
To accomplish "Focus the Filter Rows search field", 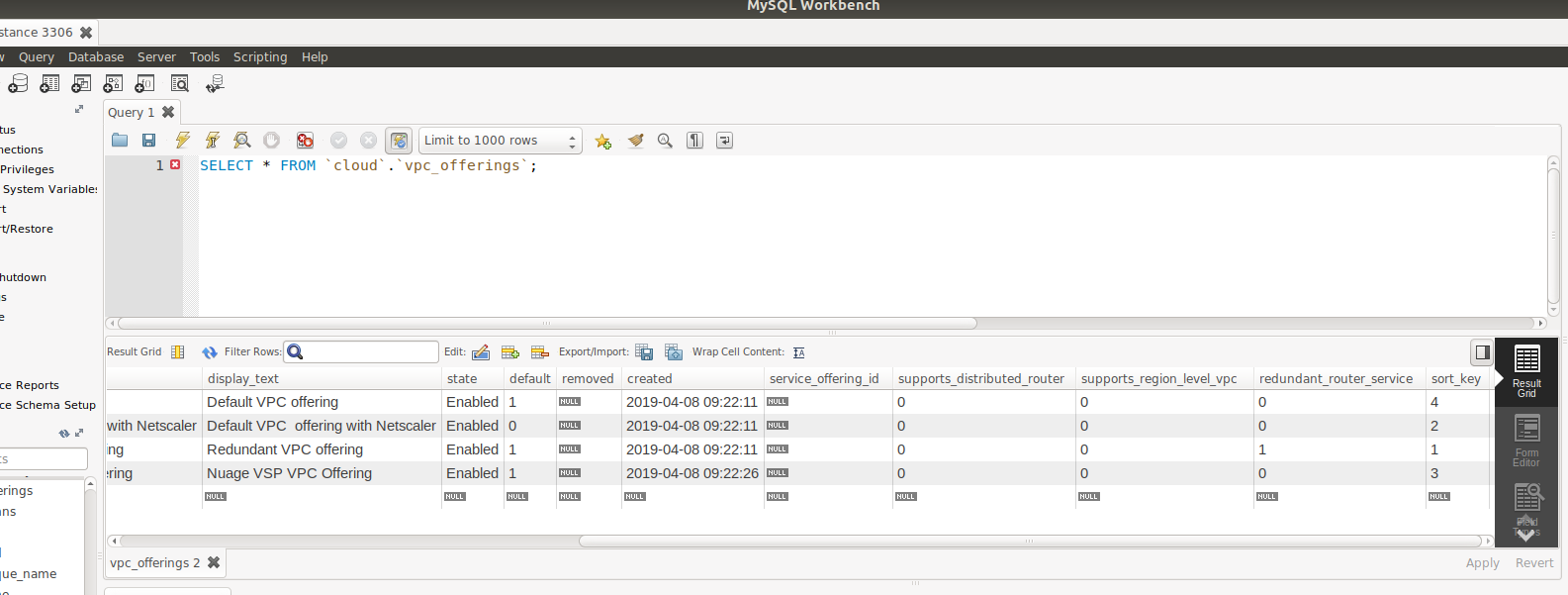I will pos(361,351).
